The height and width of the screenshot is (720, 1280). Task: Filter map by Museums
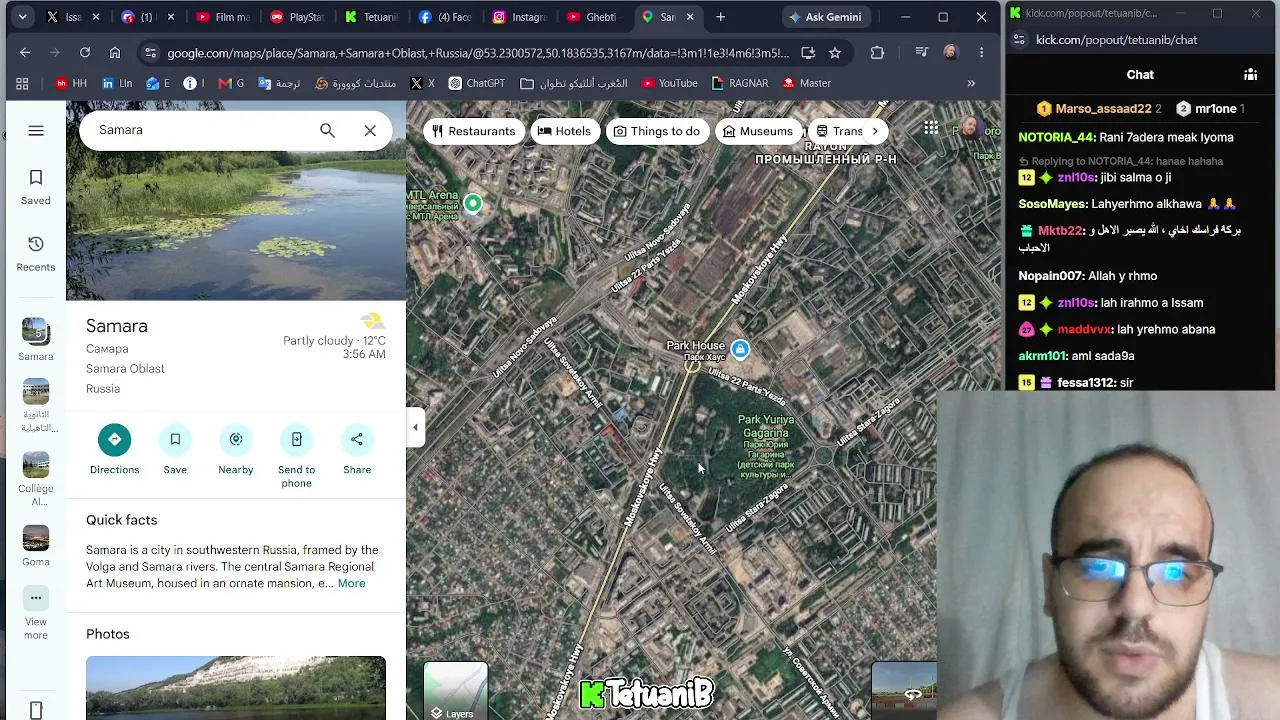coord(757,131)
